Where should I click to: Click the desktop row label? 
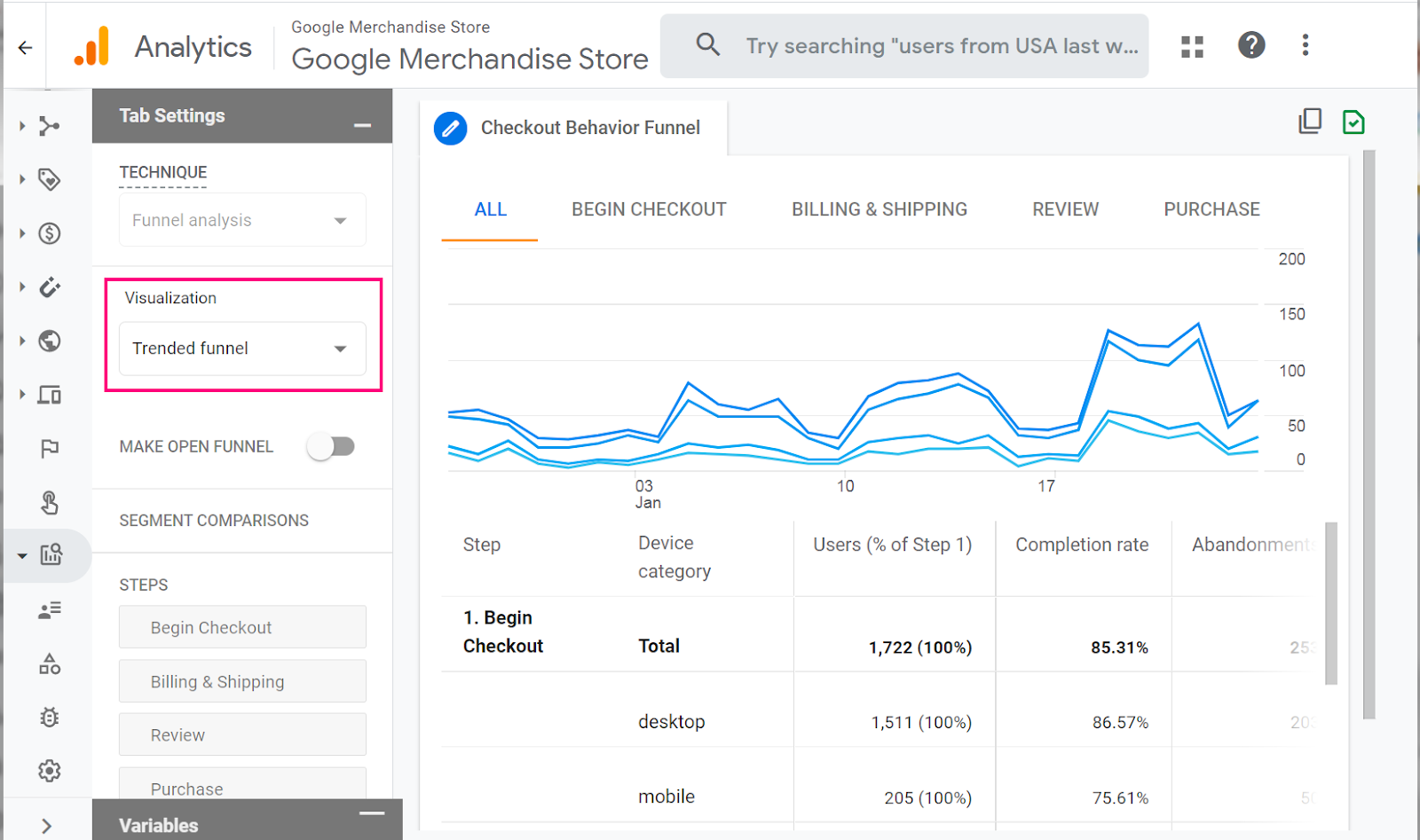coord(671,722)
